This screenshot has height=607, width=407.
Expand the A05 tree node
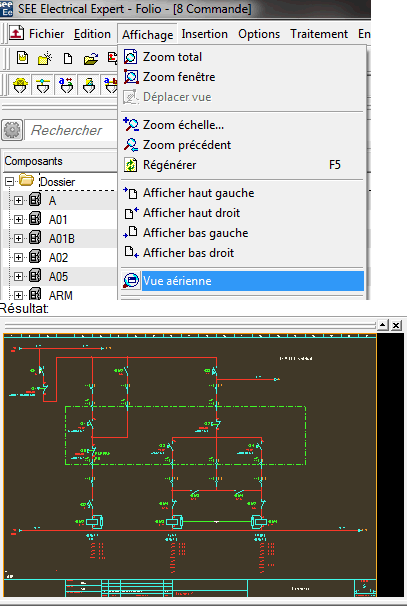[18, 276]
